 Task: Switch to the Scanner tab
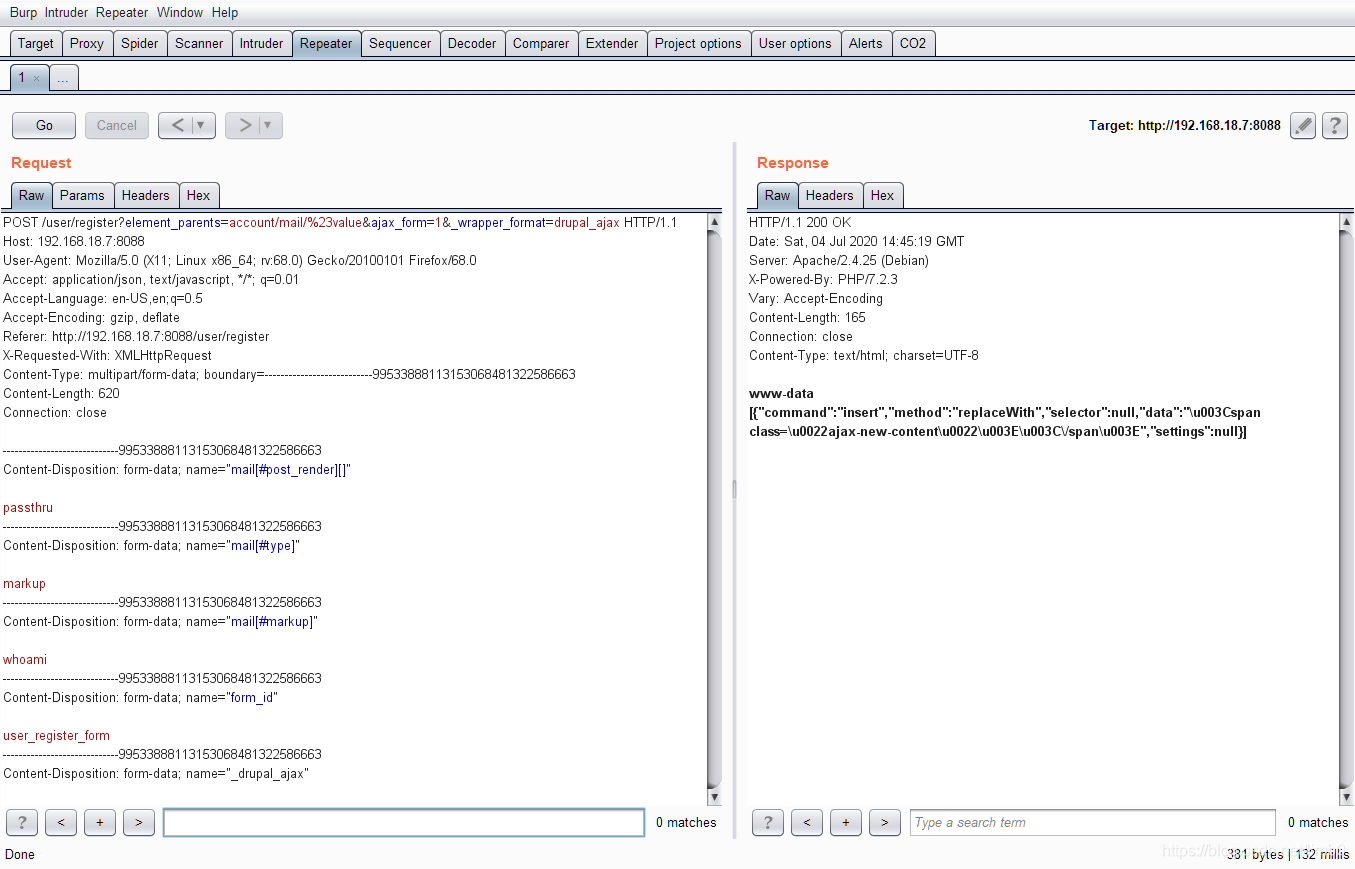click(199, 43)
